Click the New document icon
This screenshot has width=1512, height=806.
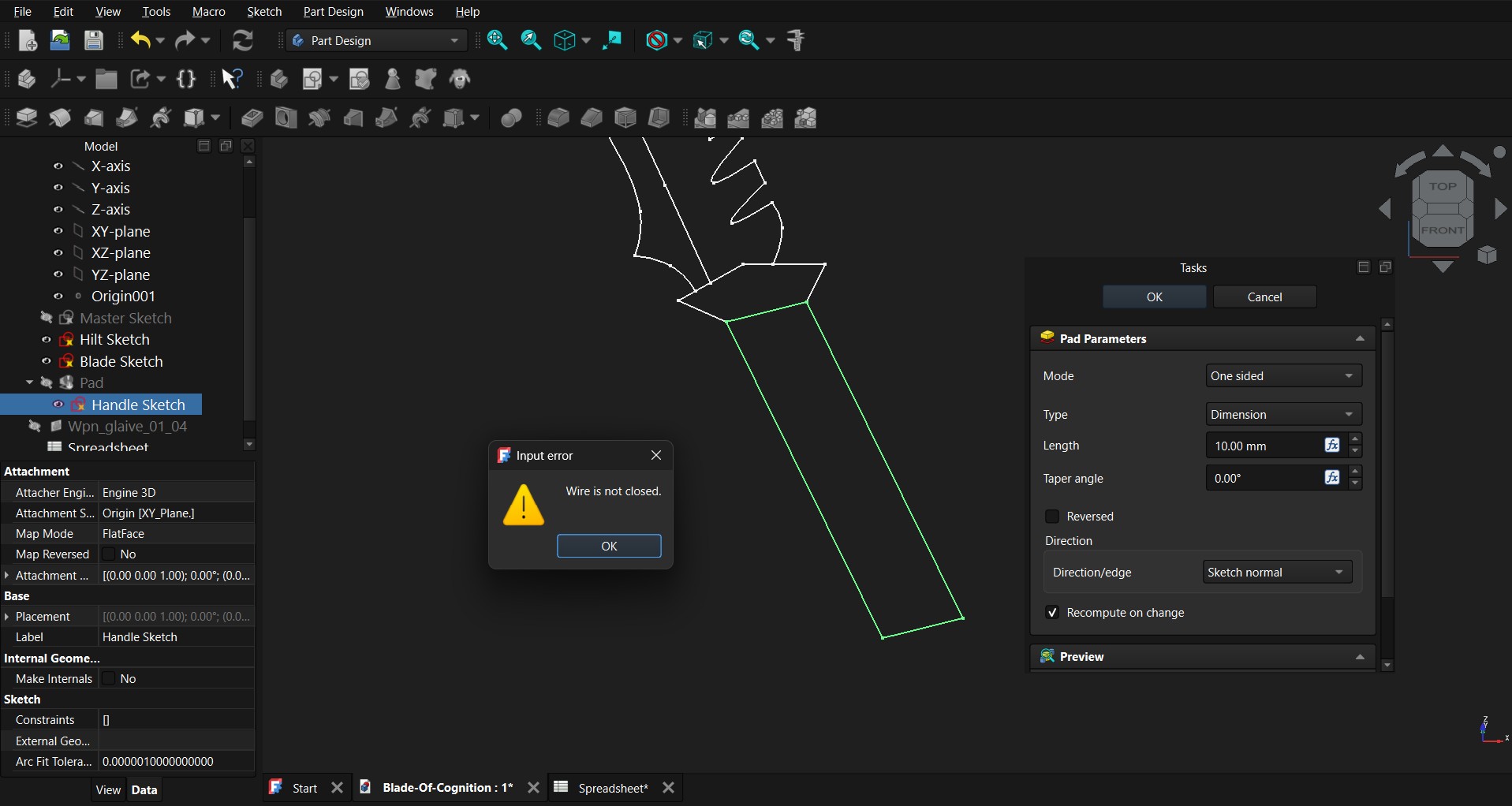point(27,40)
